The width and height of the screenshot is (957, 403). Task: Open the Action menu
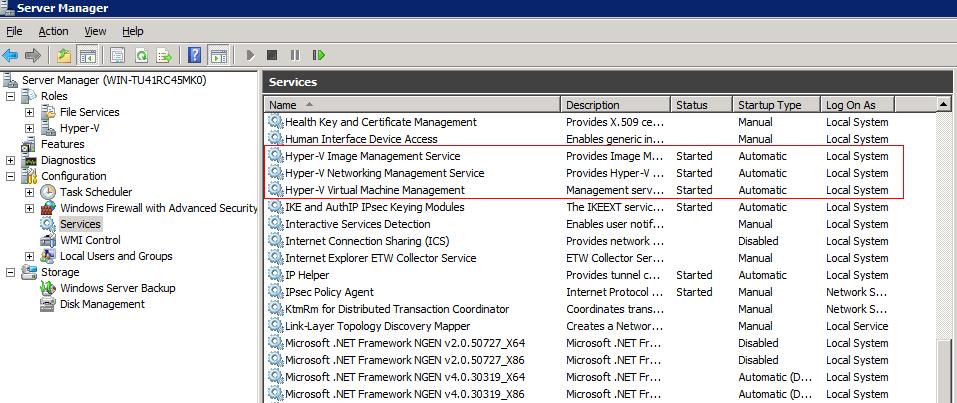[53, 32]
